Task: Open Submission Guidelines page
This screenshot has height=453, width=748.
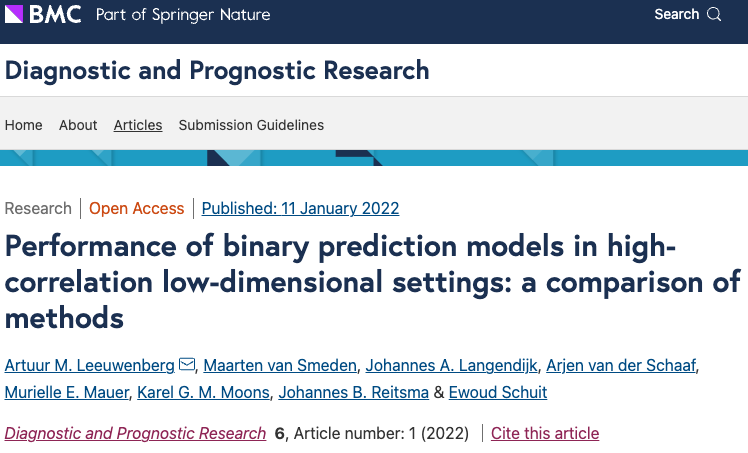Action: [x=251, y=125]
